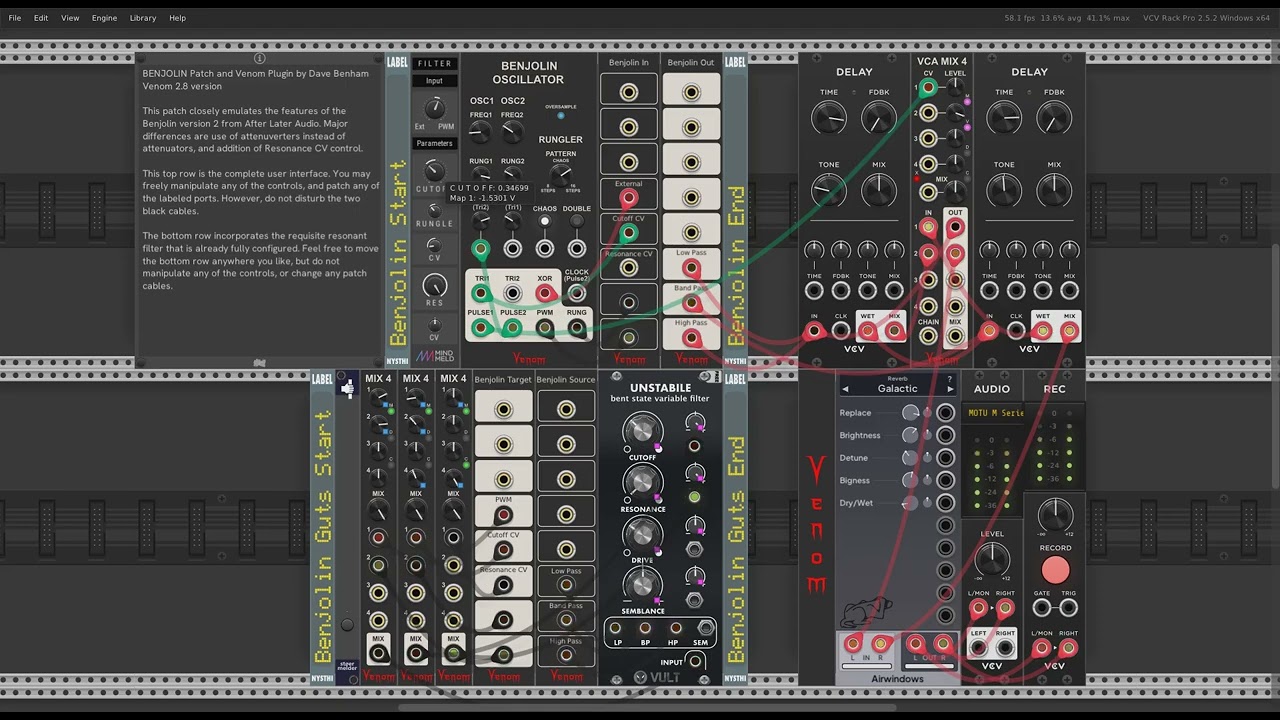Click the large TIME knob on left Delay
The width and height of the screenshot is (1280, 720).
pos(829,119)
